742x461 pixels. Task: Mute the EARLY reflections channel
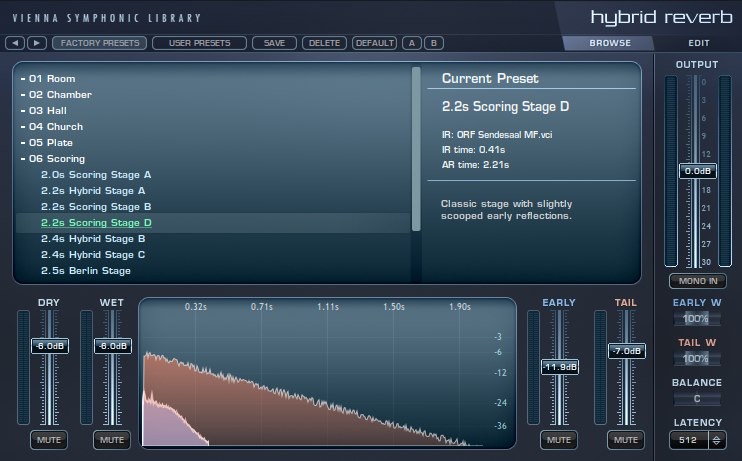point(559,440)
